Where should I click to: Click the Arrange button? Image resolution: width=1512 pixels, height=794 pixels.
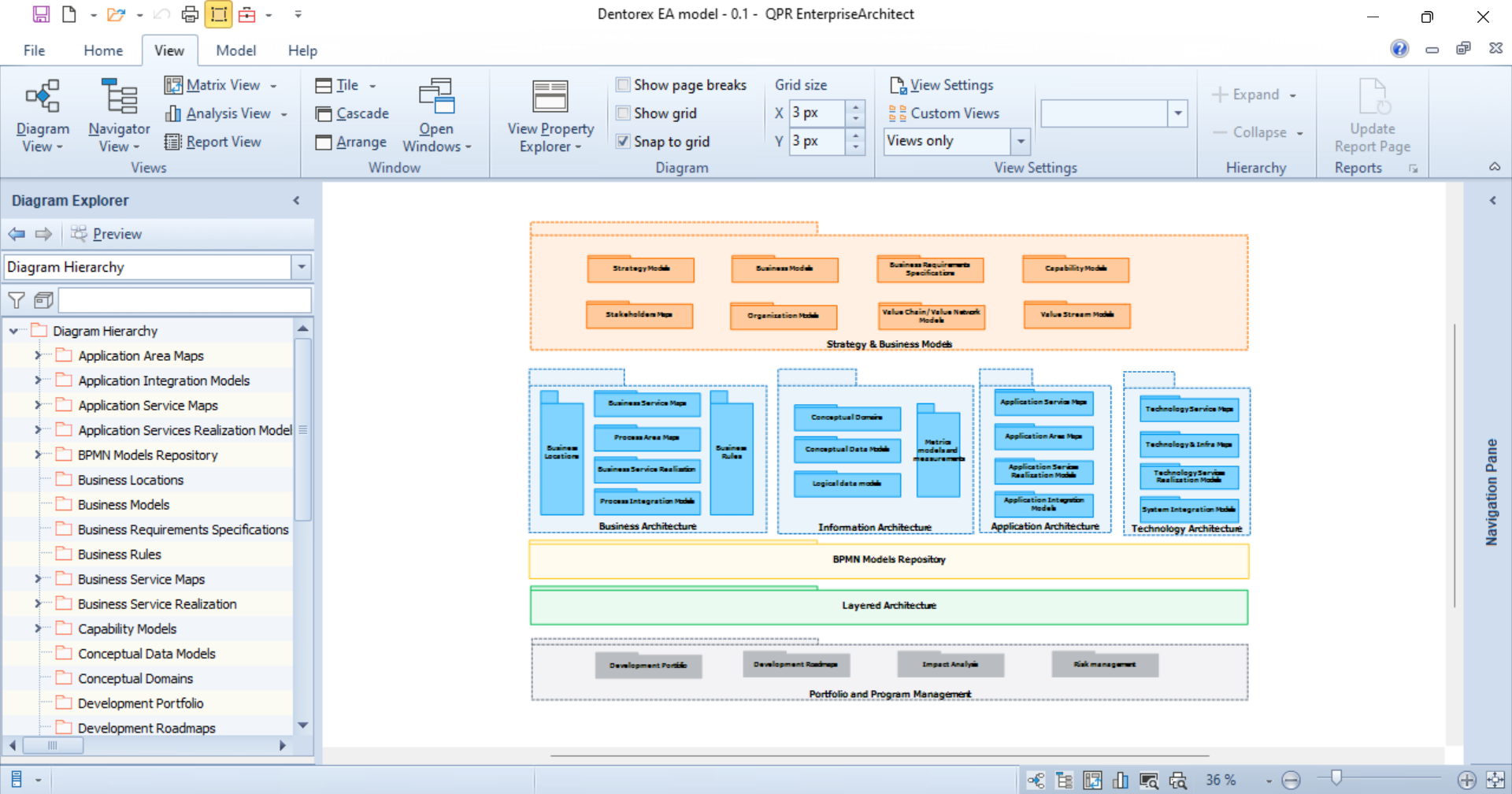point(350,142)
